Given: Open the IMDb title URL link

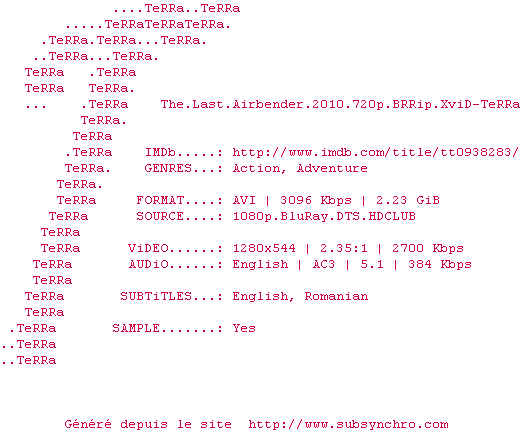Looking at the screenshot, I should pos(376,152).
